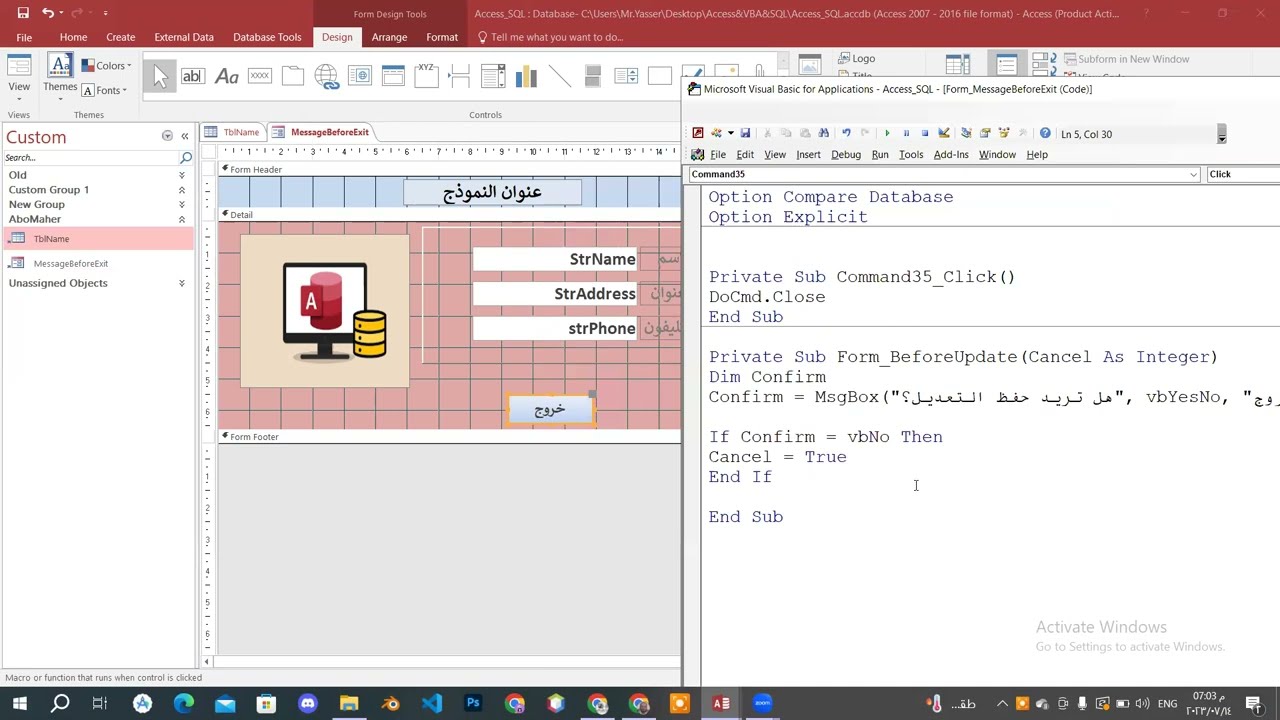Click the Save icon in Access title bar
The height and width of the screenshot is (720, 1280).
click(x=23, y=13)
